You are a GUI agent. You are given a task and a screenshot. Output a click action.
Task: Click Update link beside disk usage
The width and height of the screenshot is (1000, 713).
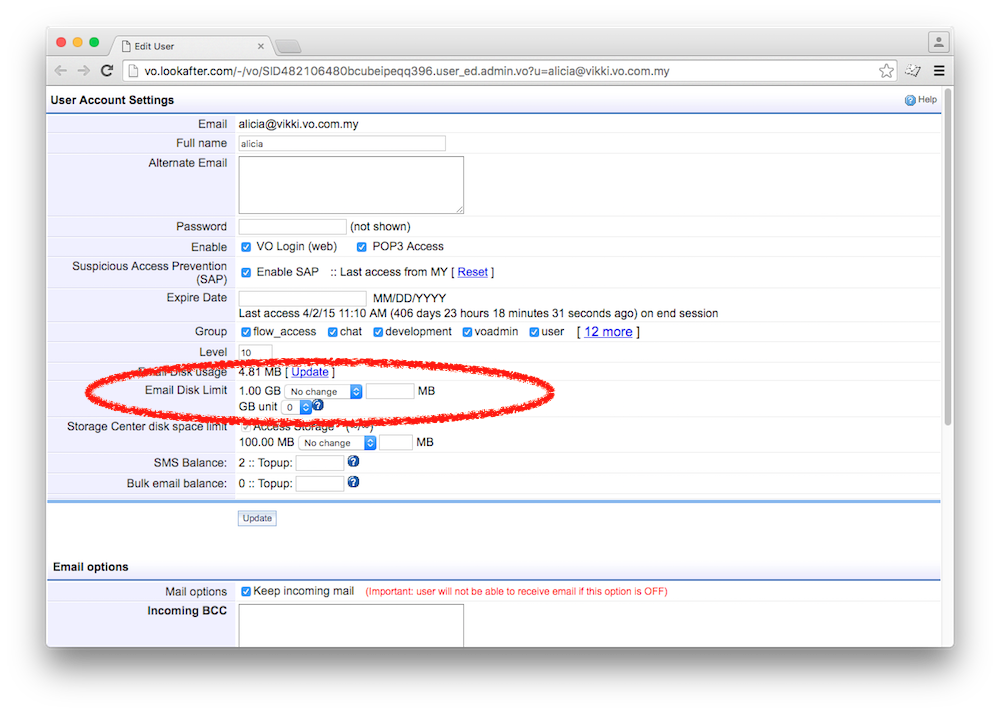310,372
